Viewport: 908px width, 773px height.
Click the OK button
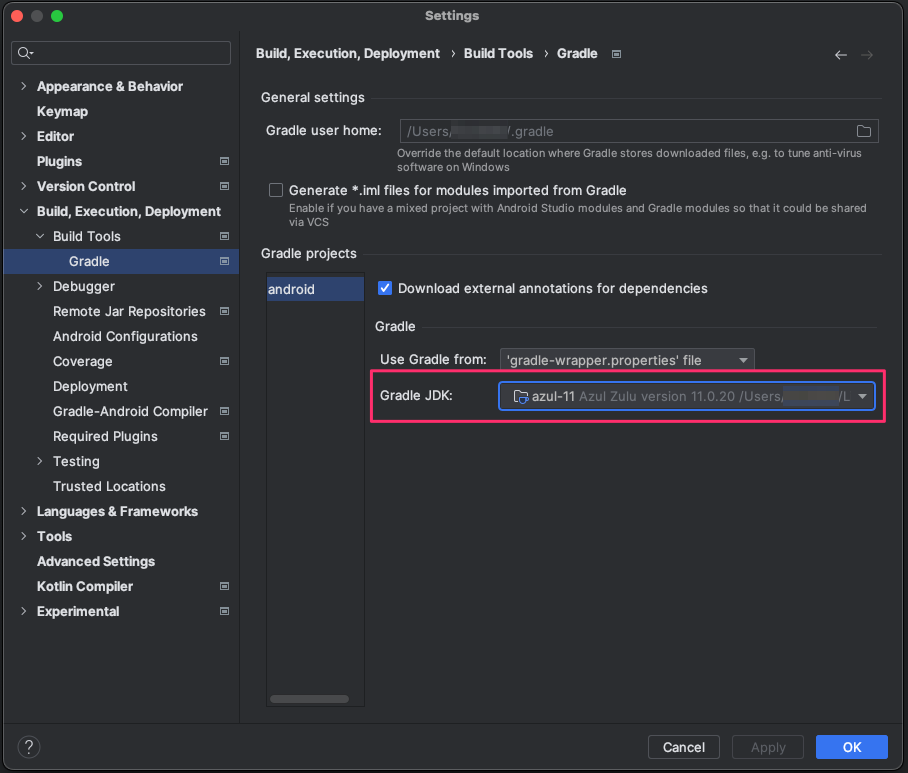tap(851, 747)
